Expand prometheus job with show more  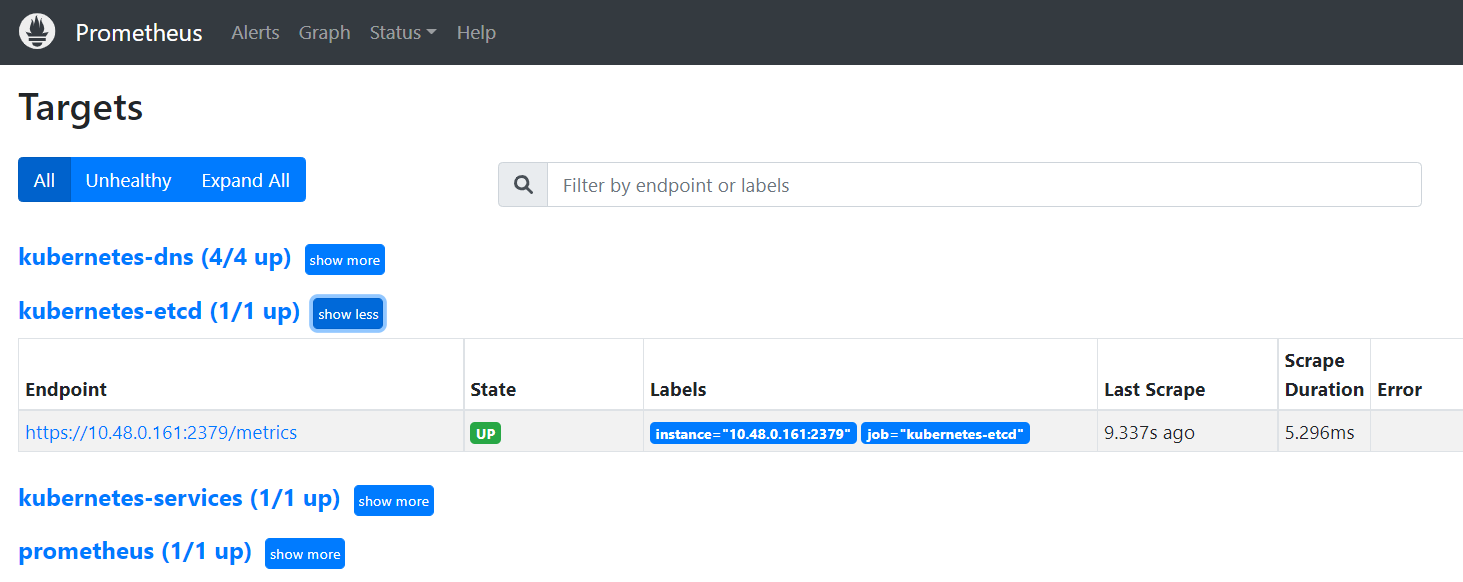tap(304, 554)
